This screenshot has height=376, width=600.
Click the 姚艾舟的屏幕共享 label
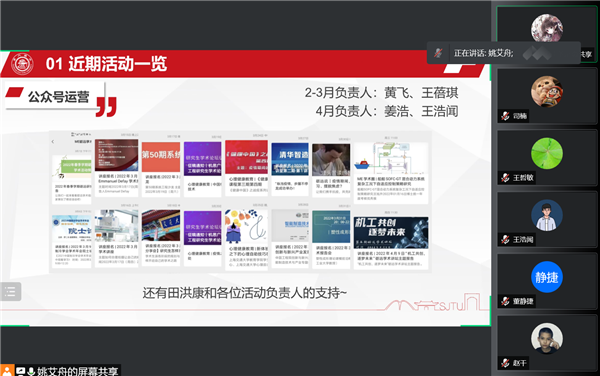click(77, 371)
